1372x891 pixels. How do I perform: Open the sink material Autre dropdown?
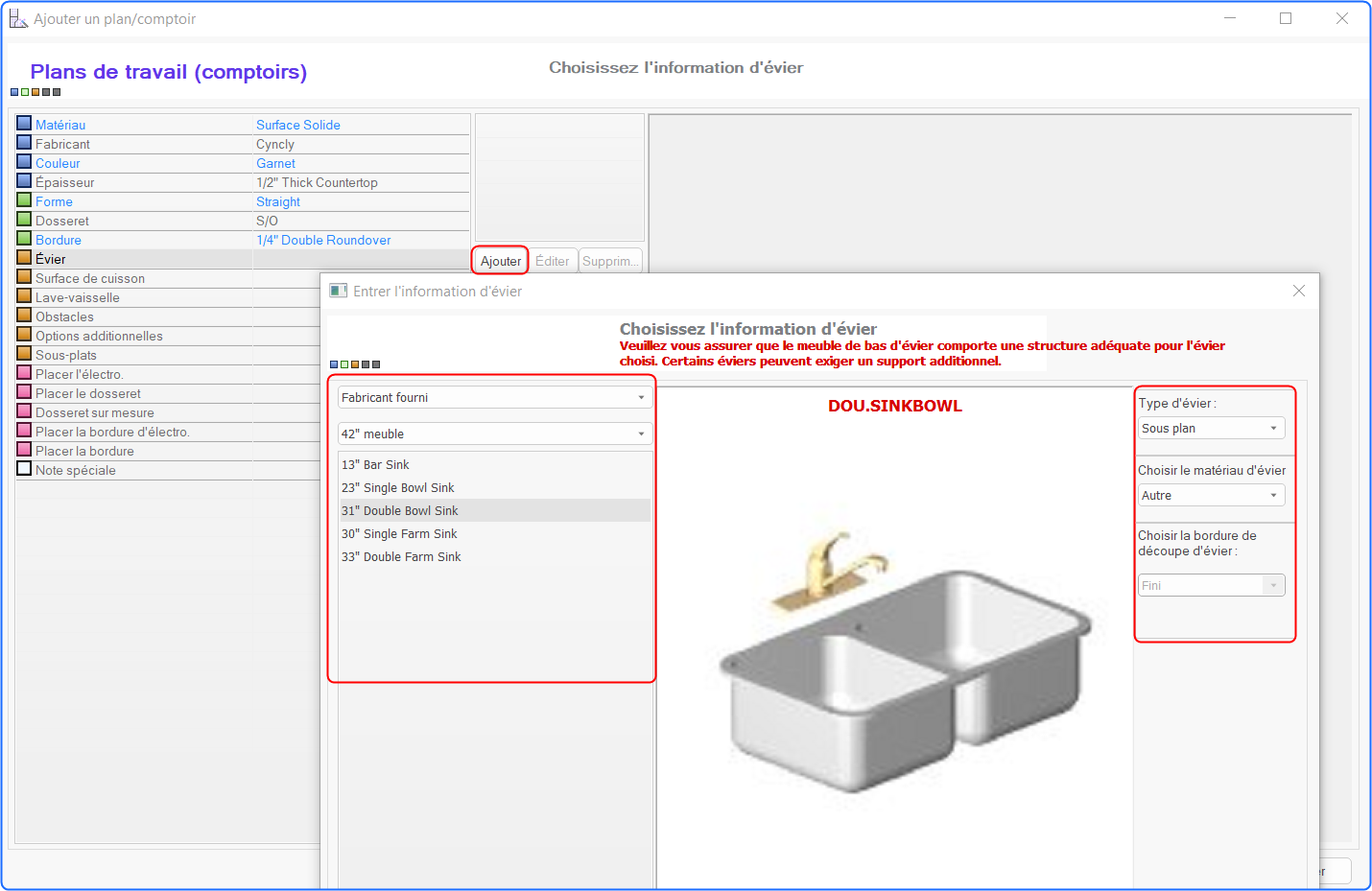click(1211, 496)
